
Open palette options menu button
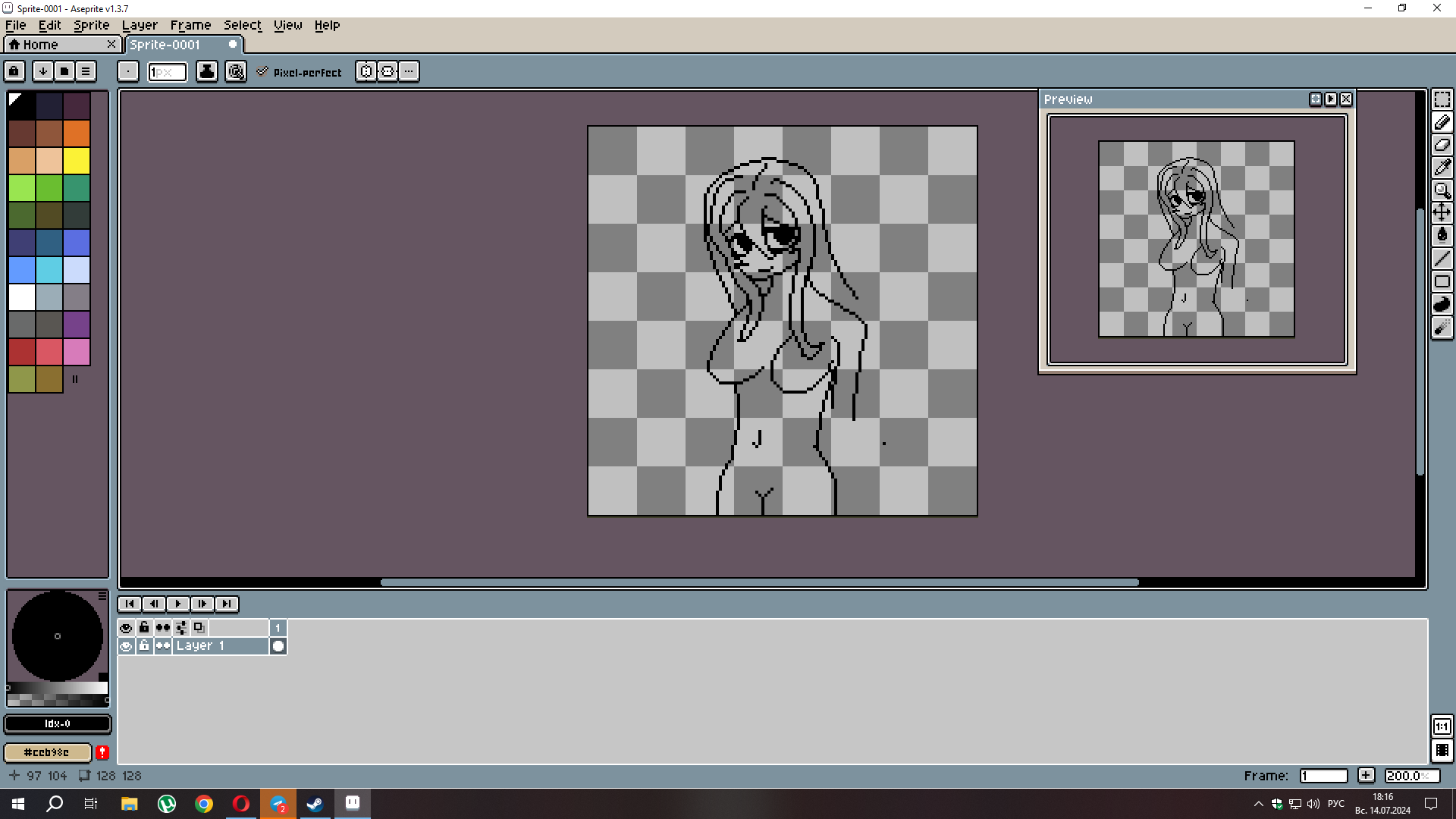tap(86, 71)
